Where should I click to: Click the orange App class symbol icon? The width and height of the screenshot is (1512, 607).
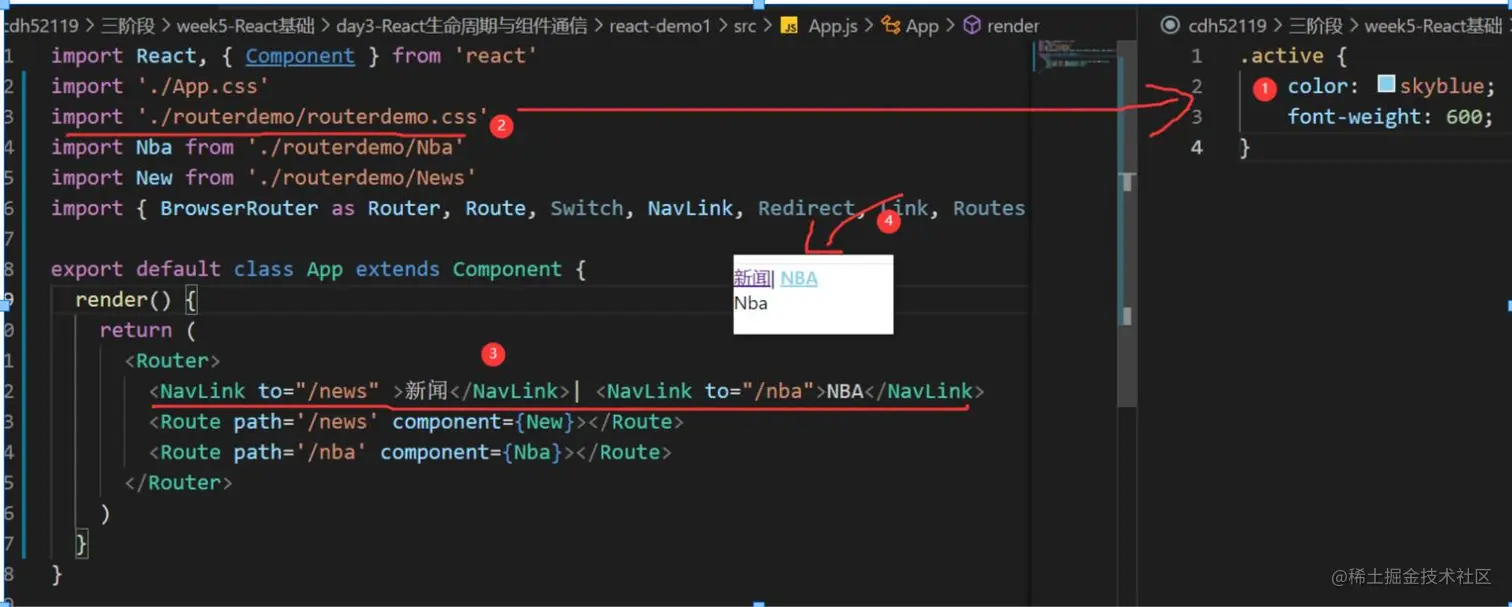(892, 25)
